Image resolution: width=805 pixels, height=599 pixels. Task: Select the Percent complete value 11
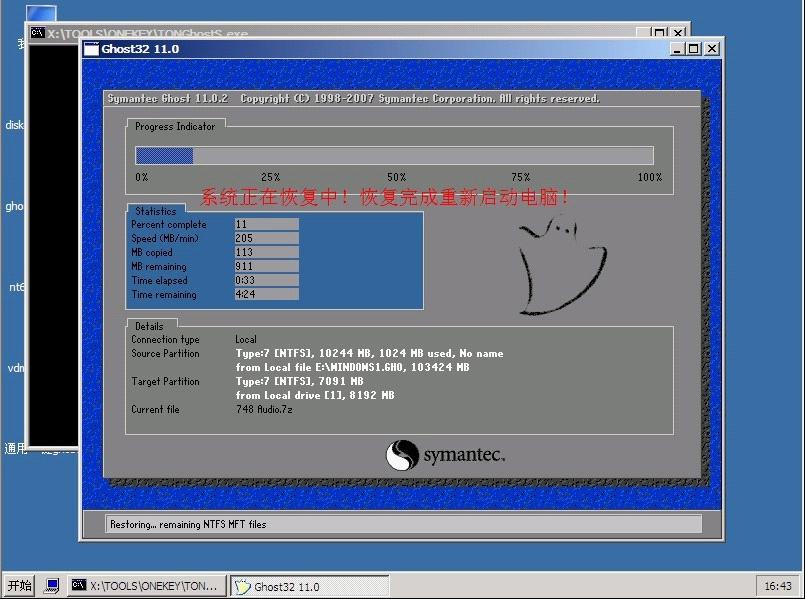266,224
